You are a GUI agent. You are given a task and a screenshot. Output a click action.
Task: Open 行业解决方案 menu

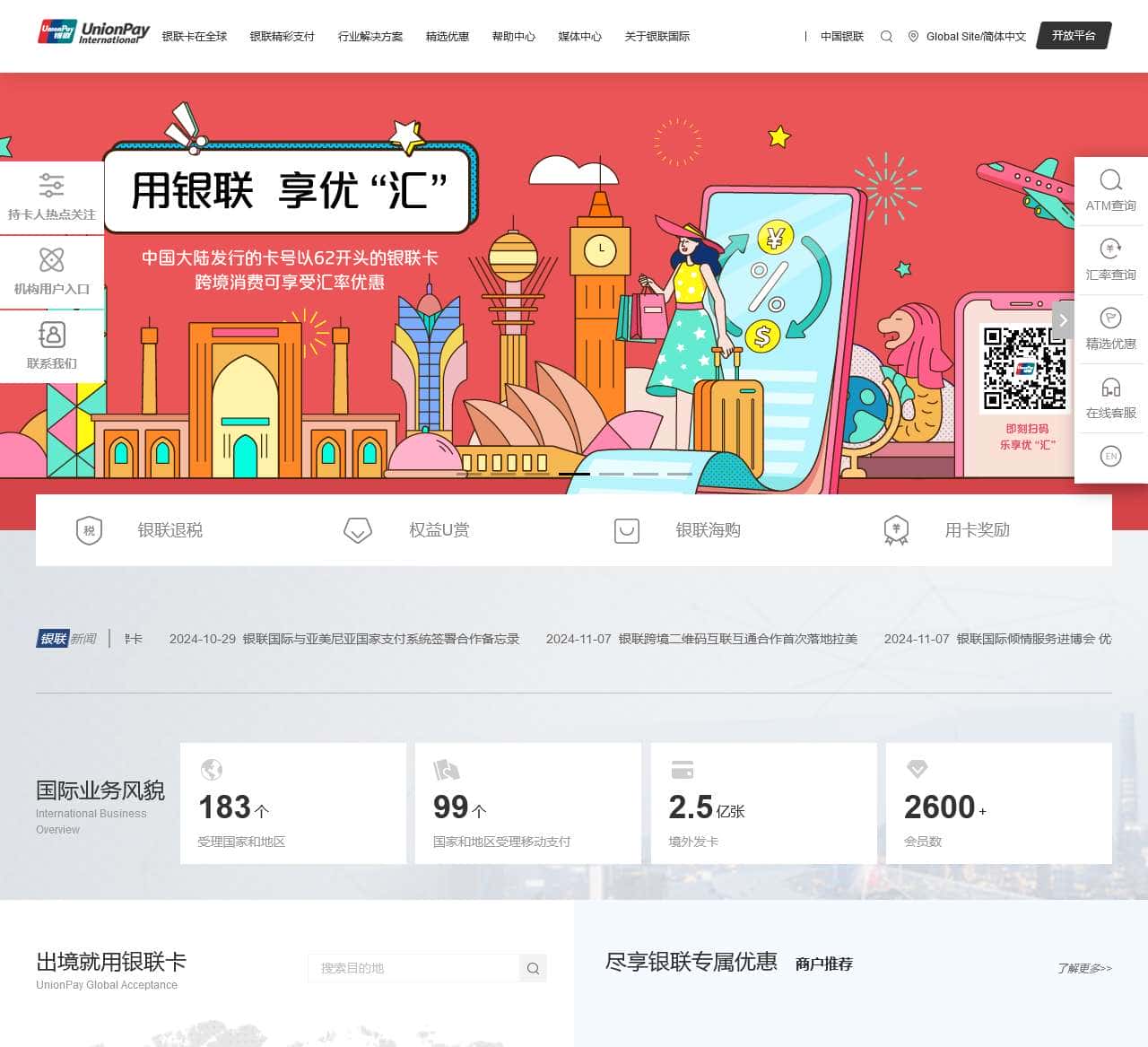(x=370, y=37)
